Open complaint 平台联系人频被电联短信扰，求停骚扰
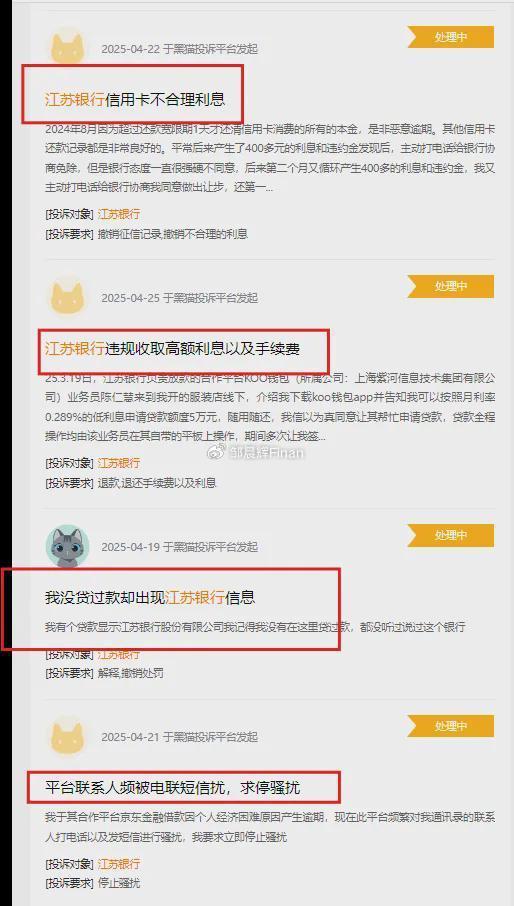This screenshot has height=906, width=514. 172,788
